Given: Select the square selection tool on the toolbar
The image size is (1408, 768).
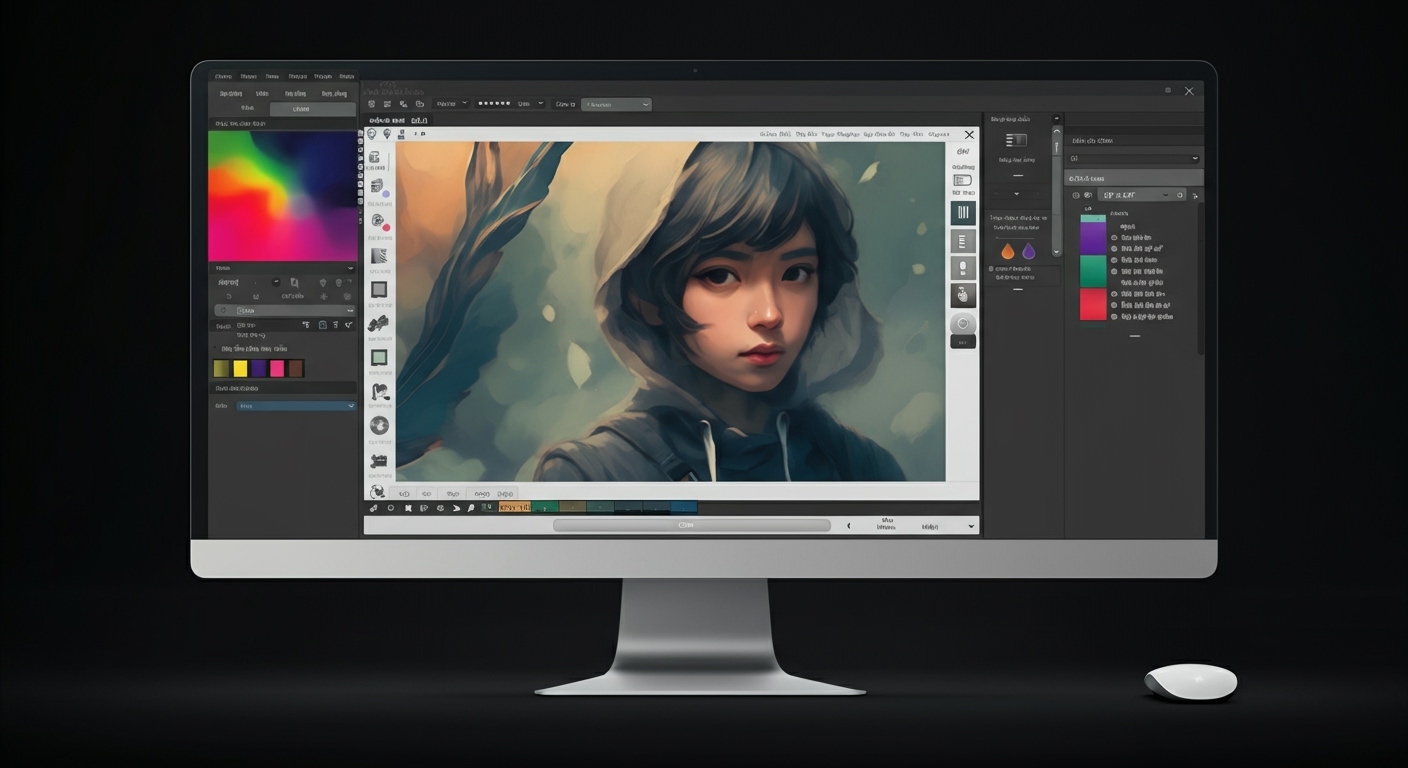Looking at the screenshot, I should pyautogui.click(x=378, y=290).
